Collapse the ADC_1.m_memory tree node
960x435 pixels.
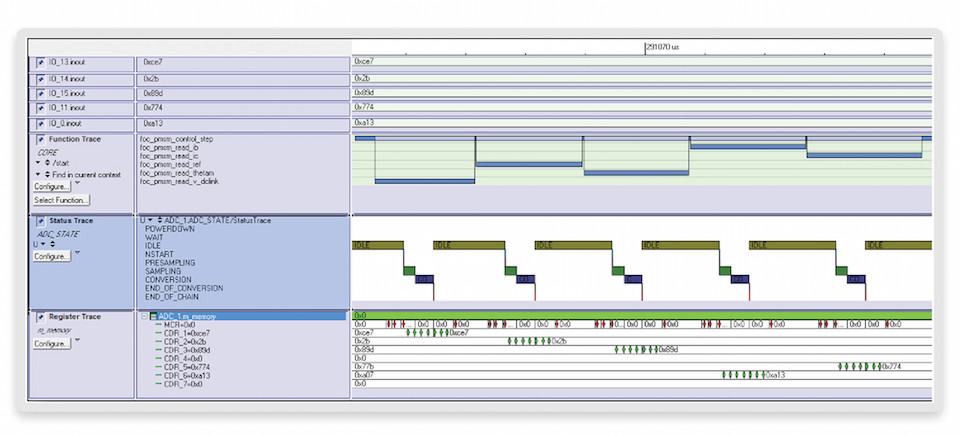[x=144, y=317]
